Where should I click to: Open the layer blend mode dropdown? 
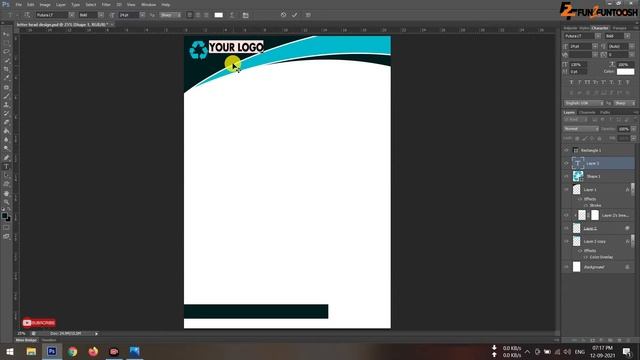pos(581,129)
